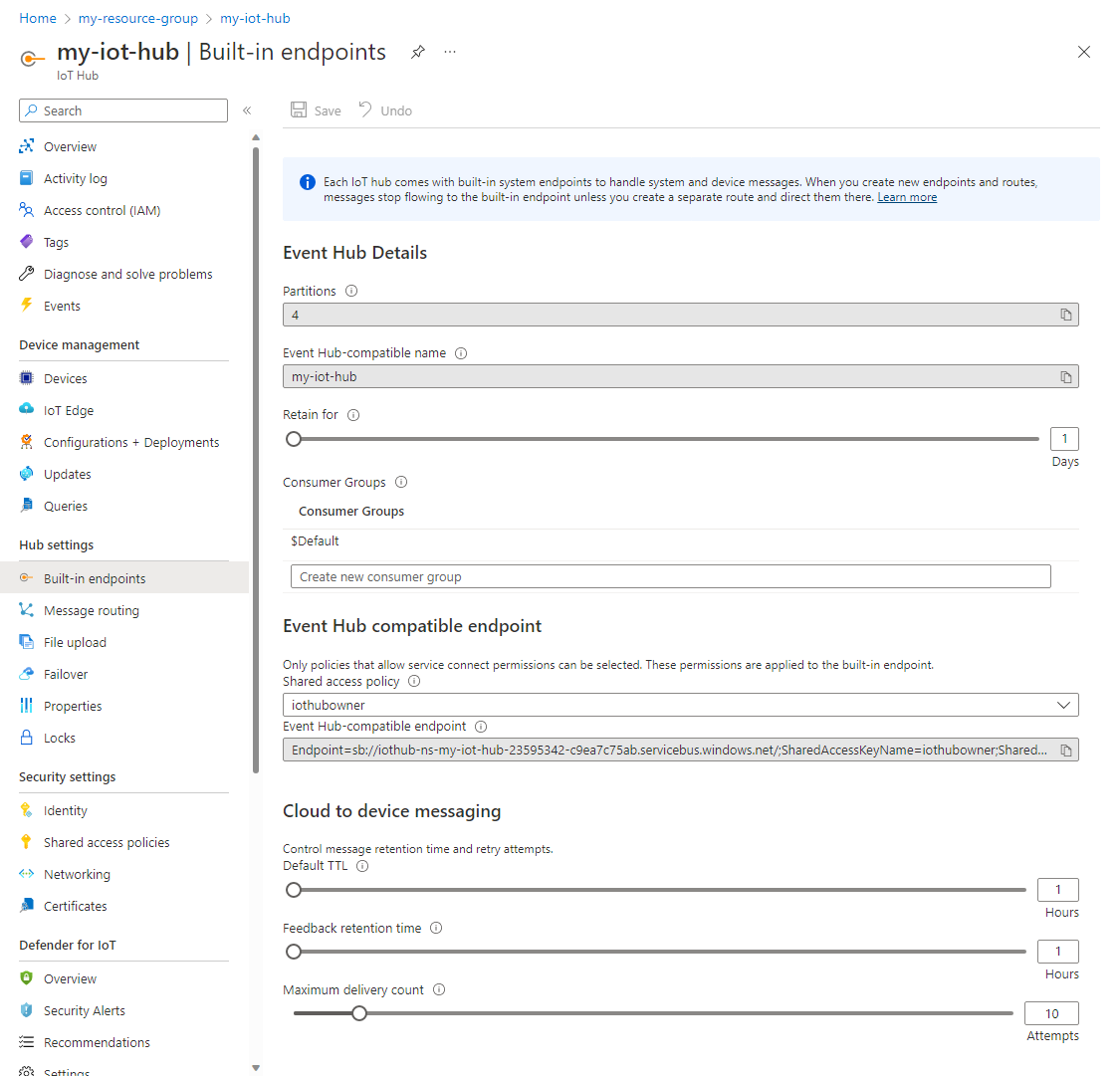Show info tooltip for Maximum delivery count
1120x1076 pixels.
[x=439, y=989]
